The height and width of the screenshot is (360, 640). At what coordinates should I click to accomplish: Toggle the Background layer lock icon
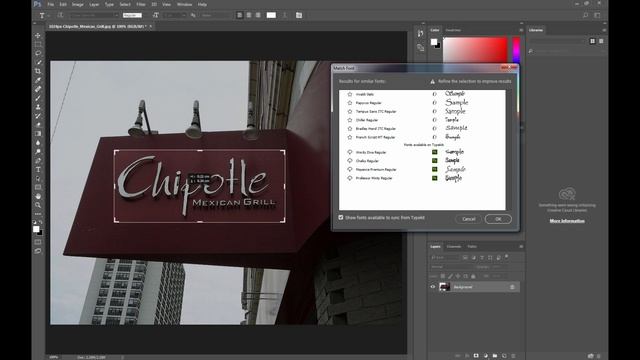tap(512, 287)
